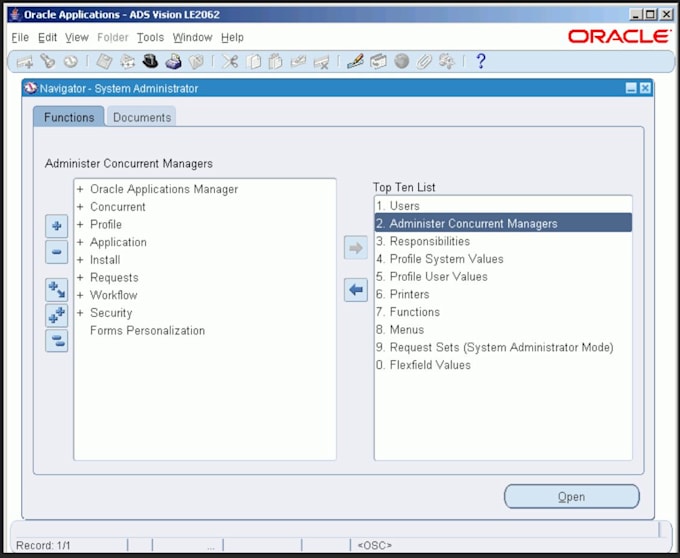
Task: Click the Edit Field pencil icon
Action: [355, 62]
